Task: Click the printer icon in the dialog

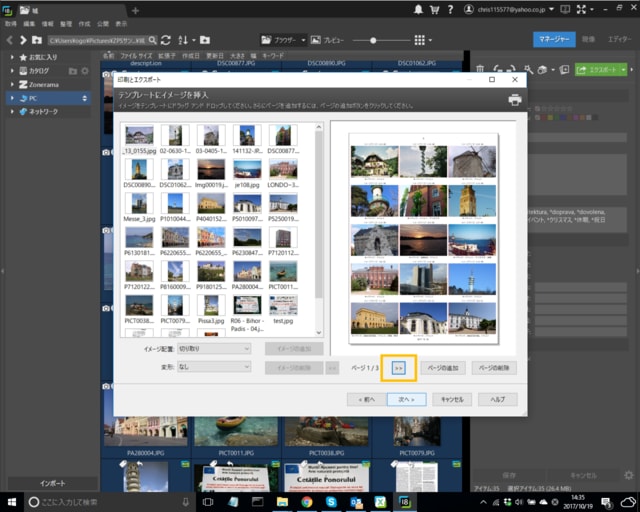Action: 515,100
